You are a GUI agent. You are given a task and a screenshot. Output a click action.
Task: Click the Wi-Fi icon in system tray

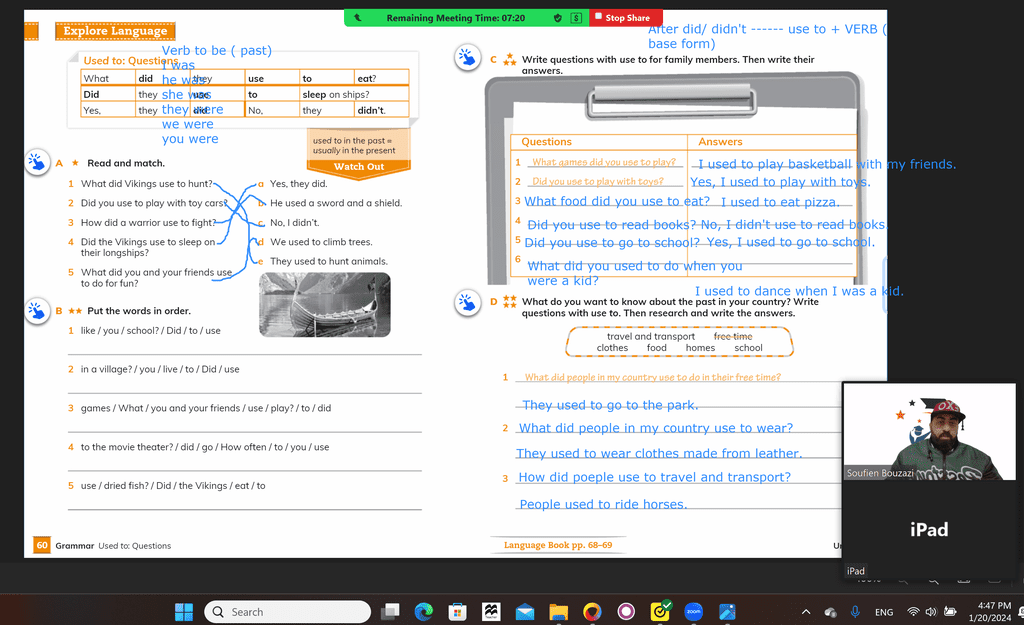[x=913, y=612]
